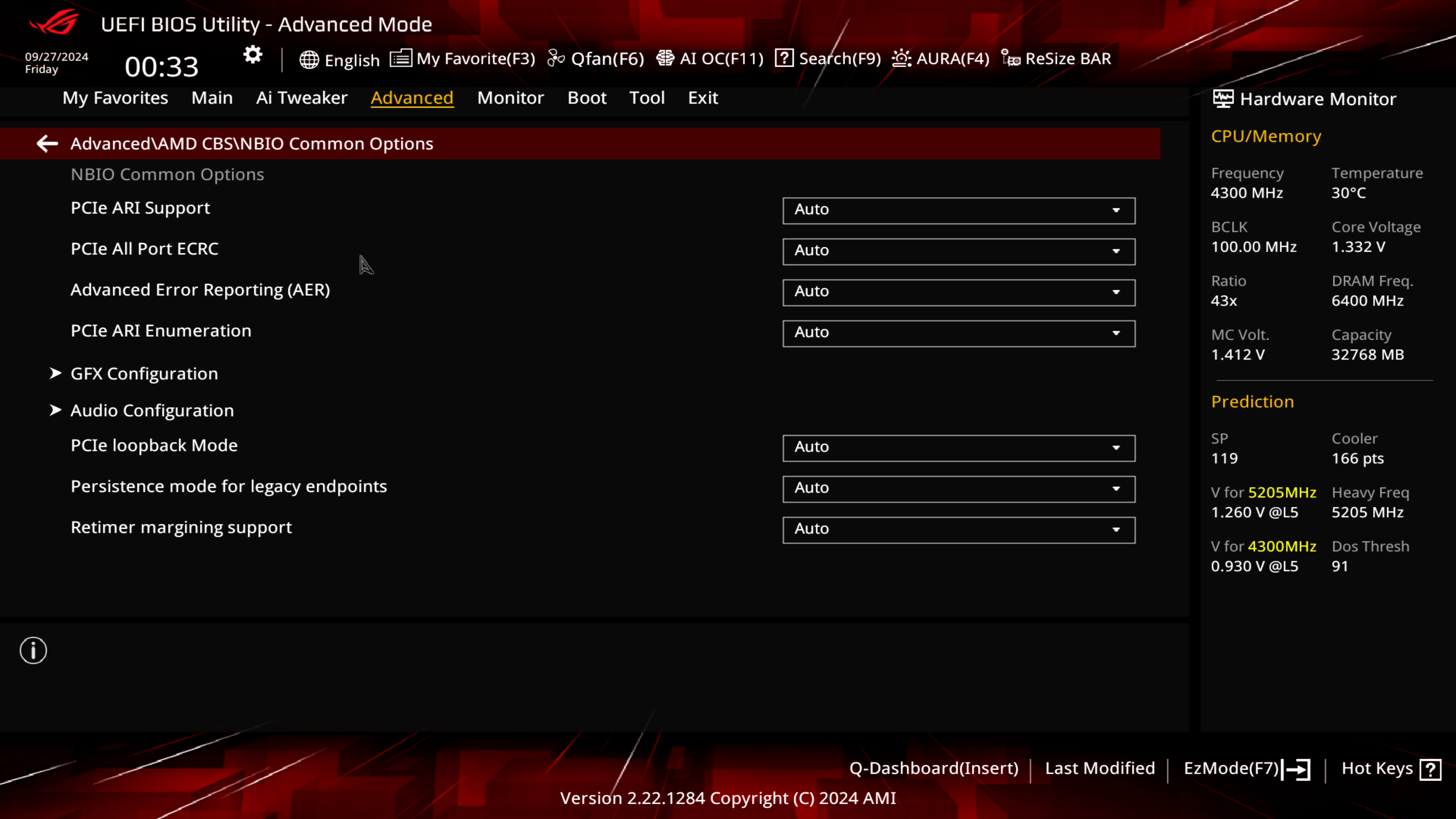This screenshot has height=819, width=1456.
Task: Click the back navigation arrow
Action: click(47, 143)
